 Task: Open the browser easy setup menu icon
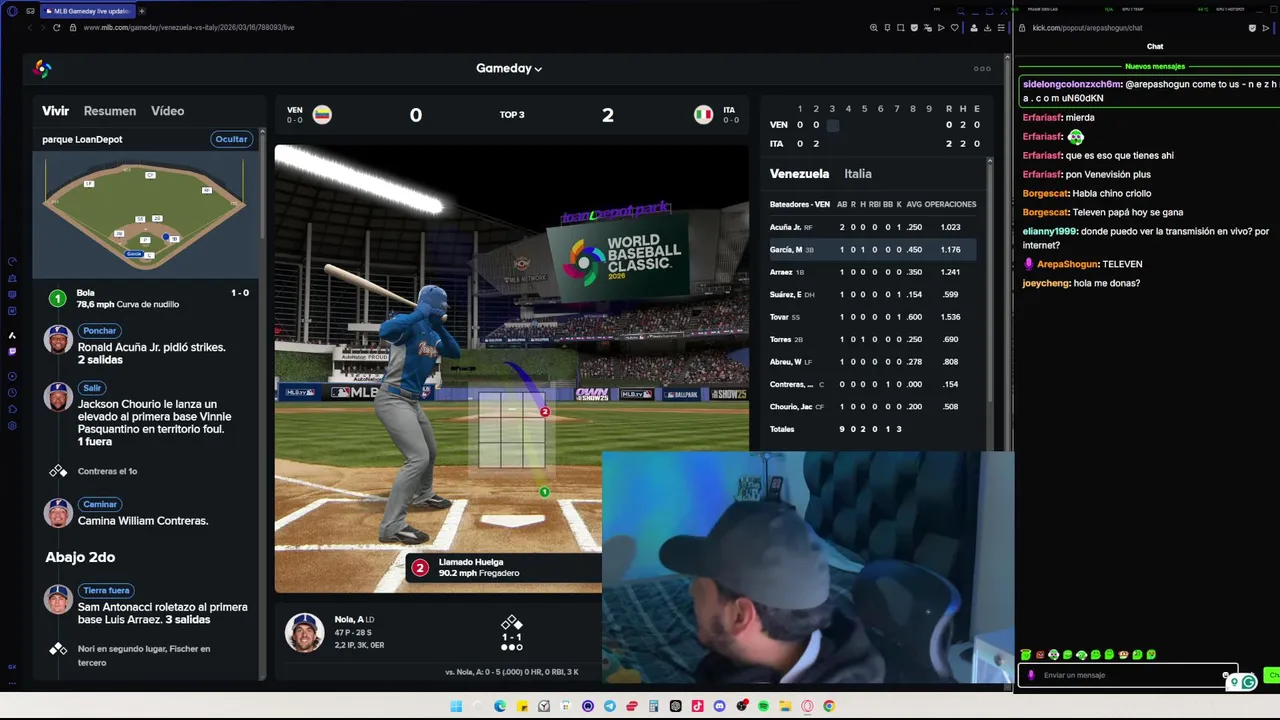click(1002, 28)
